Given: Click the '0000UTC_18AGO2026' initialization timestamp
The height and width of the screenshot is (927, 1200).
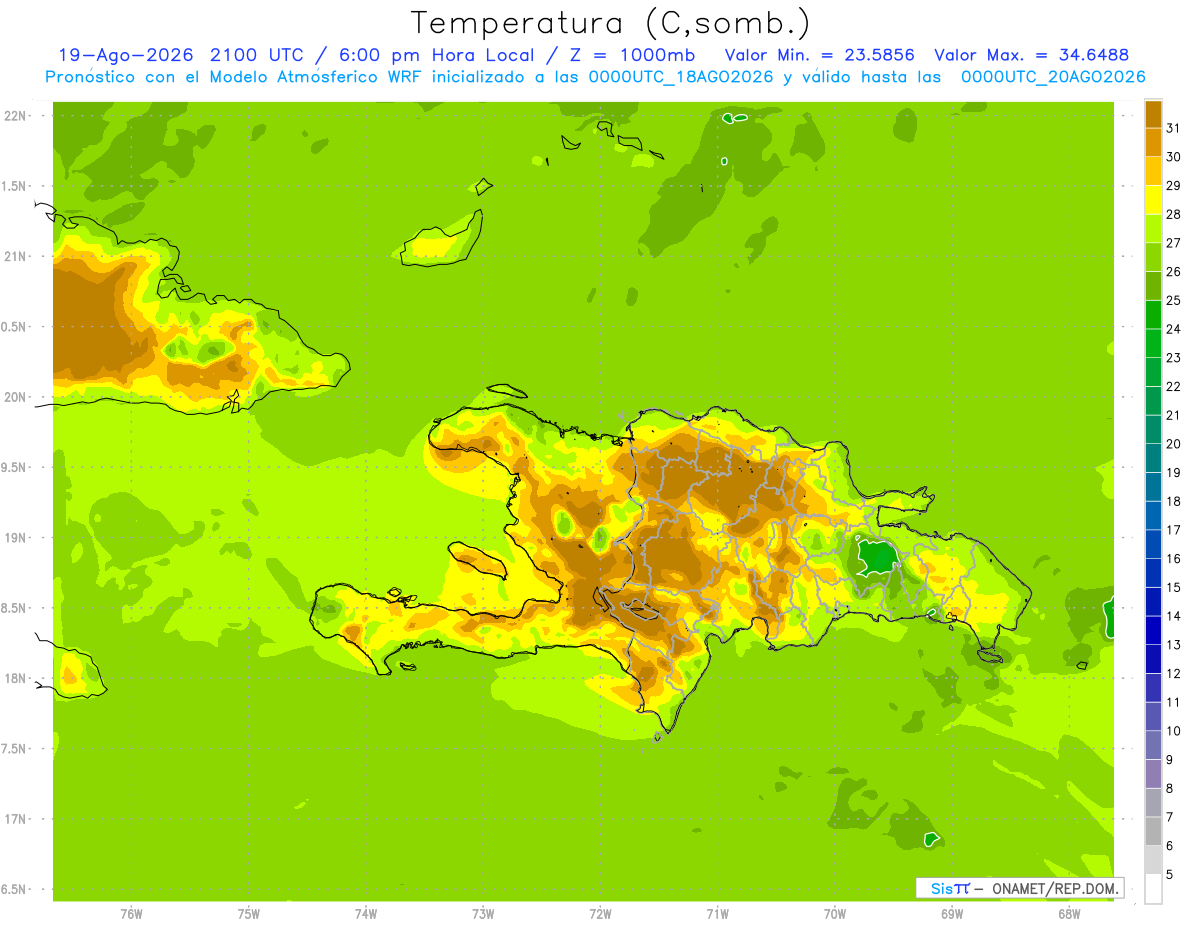Looking at the screenshot, I should pos(682,77).
